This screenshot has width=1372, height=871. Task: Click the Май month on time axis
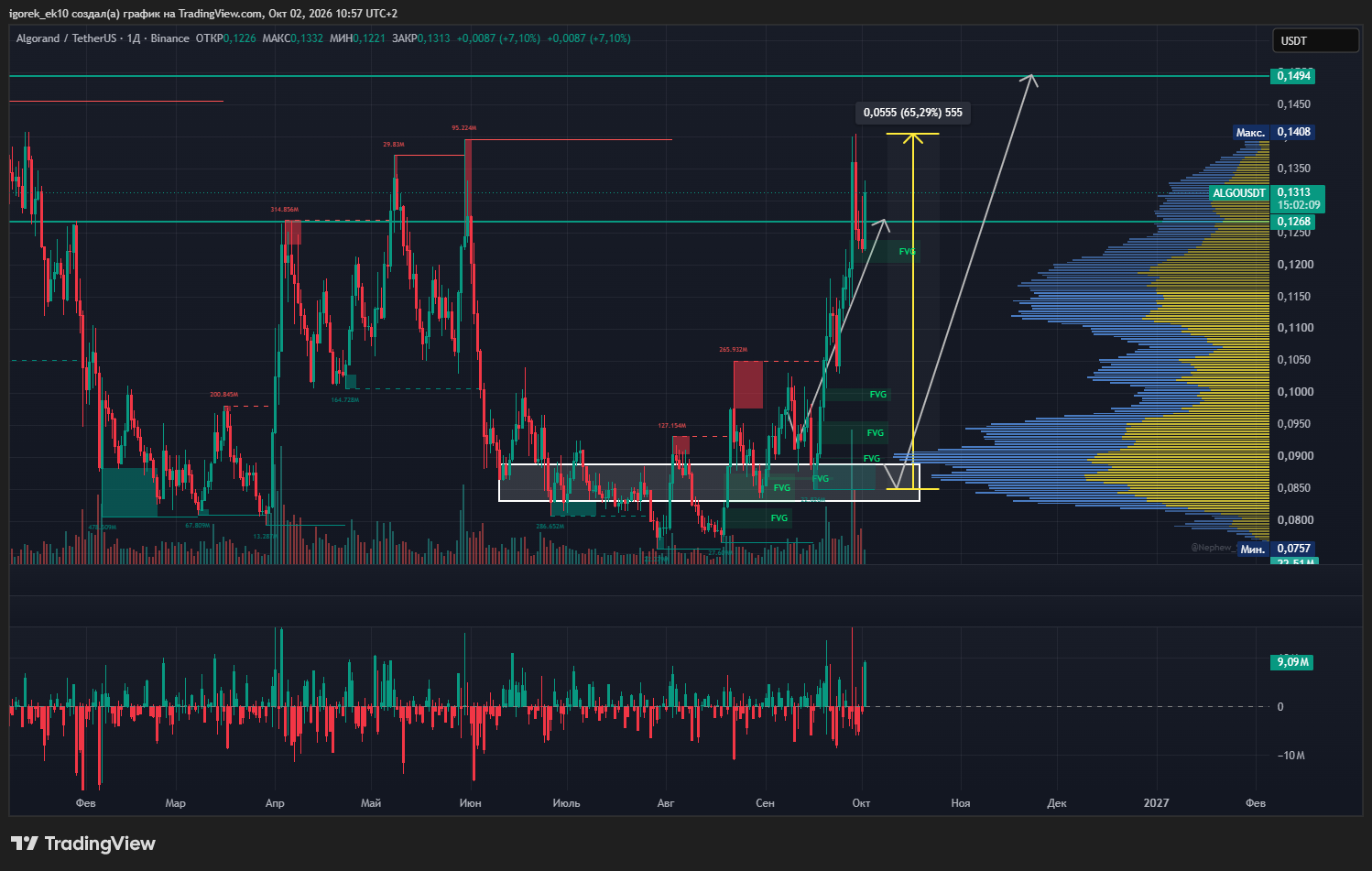point(371,803)
